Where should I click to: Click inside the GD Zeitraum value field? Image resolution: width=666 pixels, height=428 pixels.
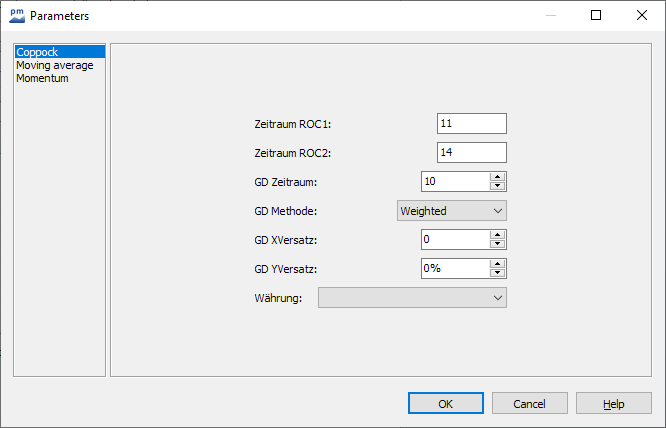click(455, 181)
